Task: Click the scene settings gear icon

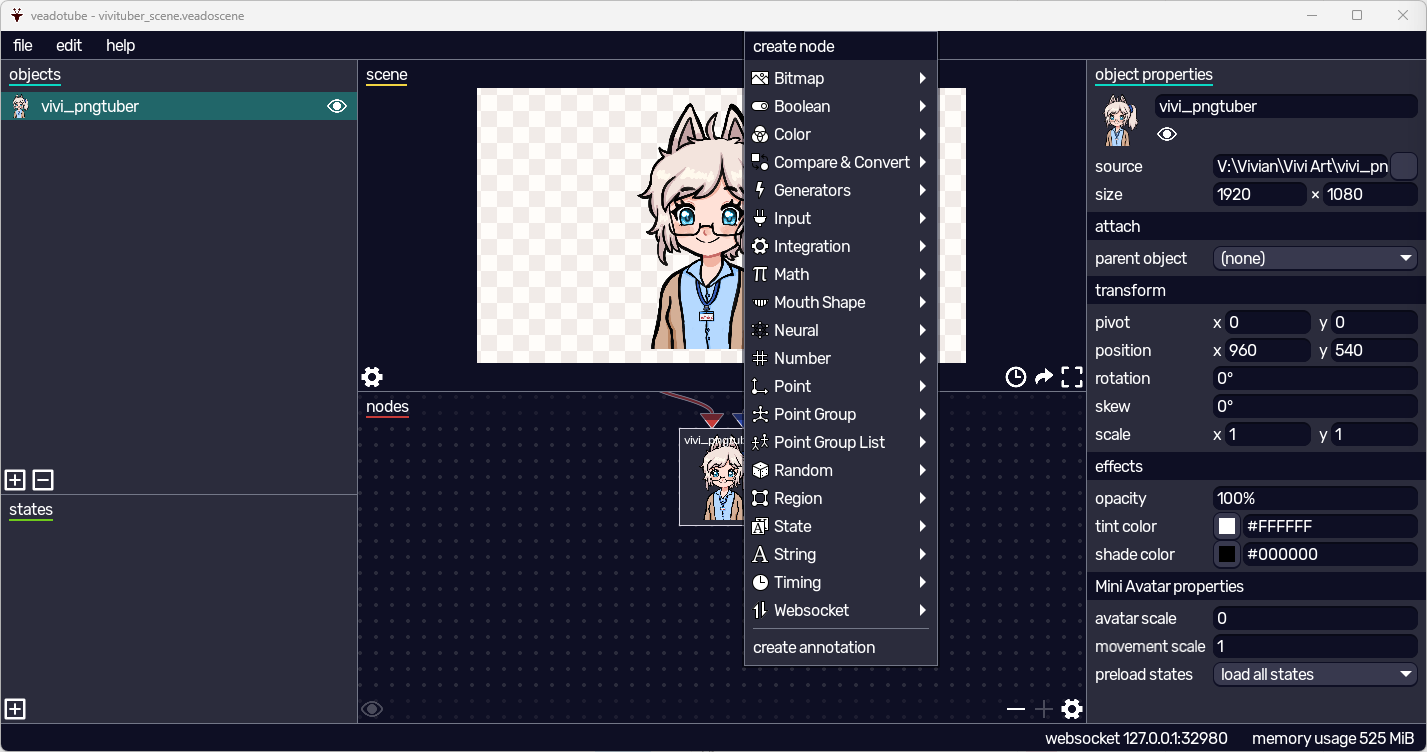Action: click(x=372, y=377)
